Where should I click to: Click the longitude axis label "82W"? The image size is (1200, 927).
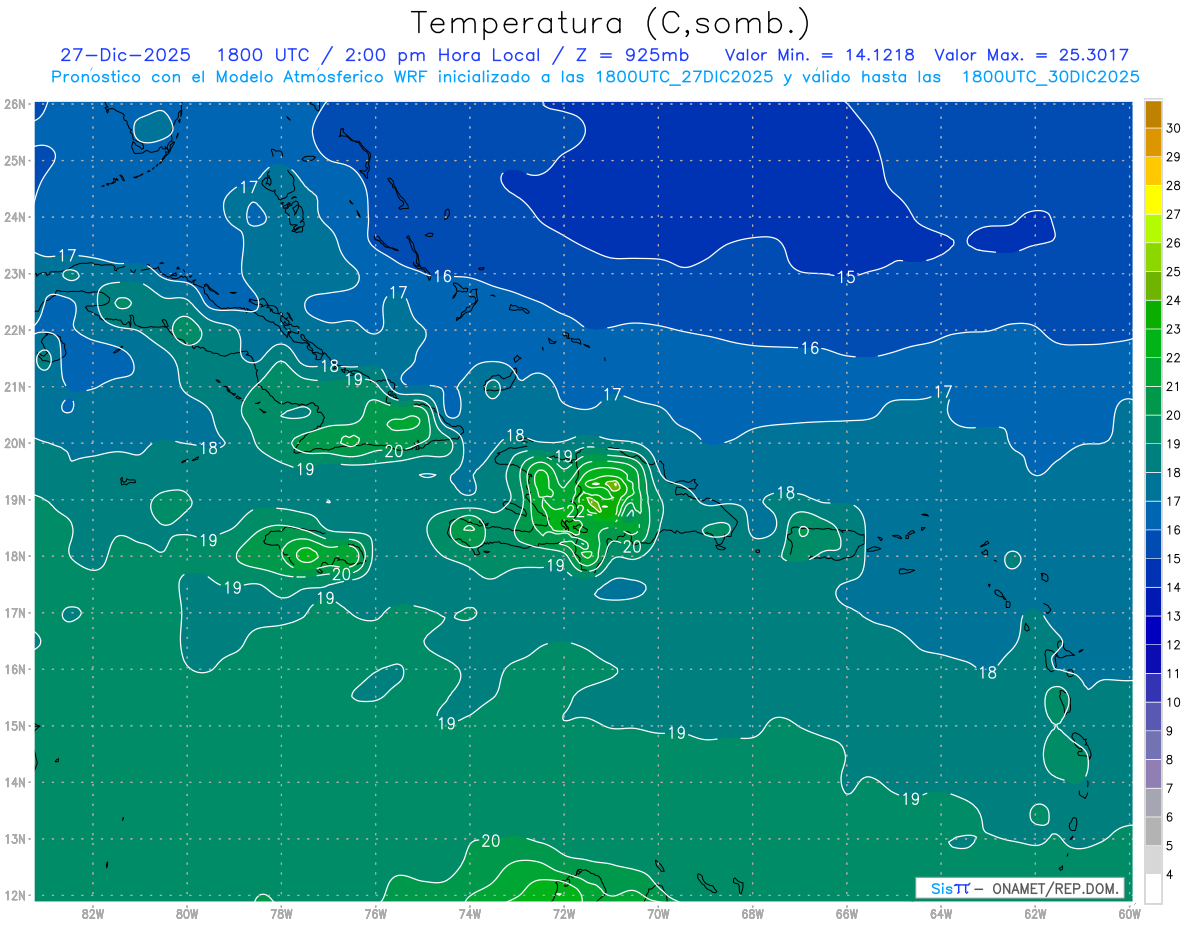93,912
